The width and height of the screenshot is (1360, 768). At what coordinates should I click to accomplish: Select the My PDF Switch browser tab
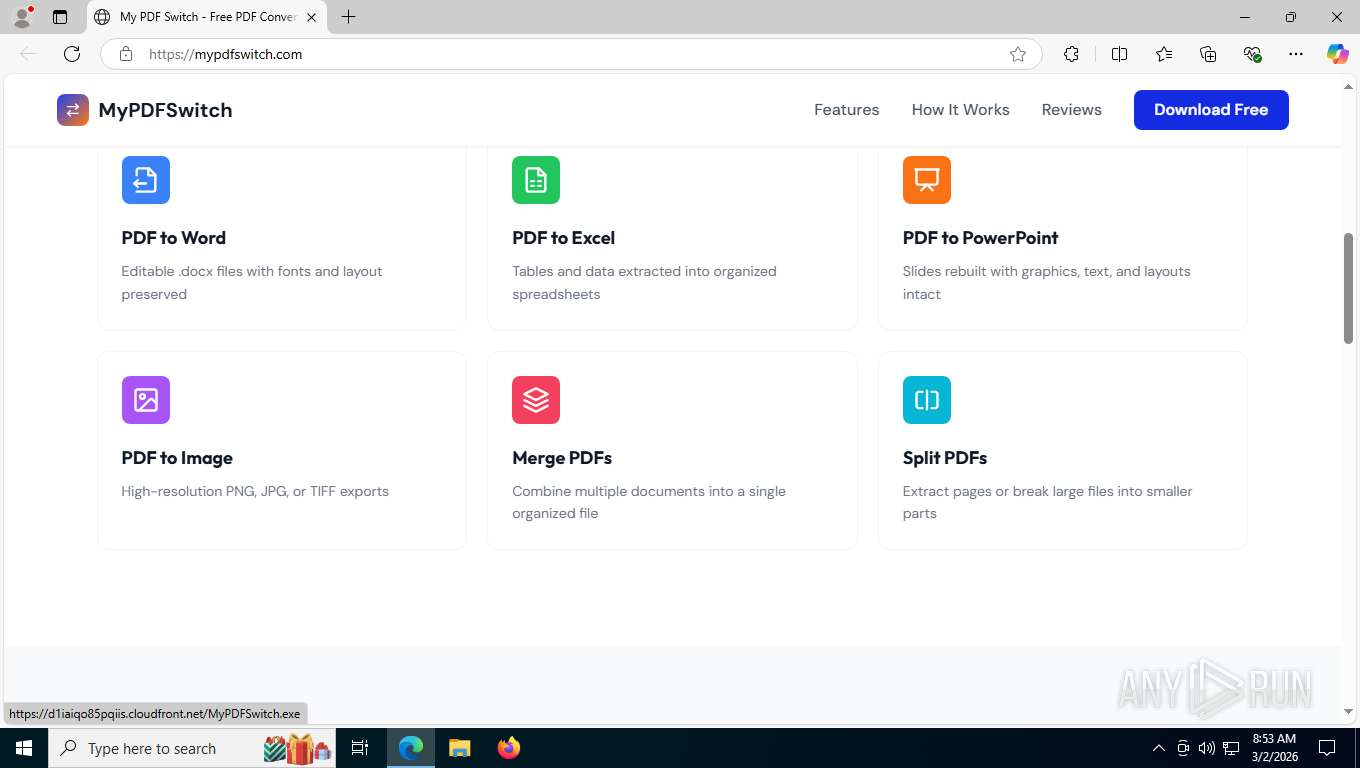tap(207, 17)
